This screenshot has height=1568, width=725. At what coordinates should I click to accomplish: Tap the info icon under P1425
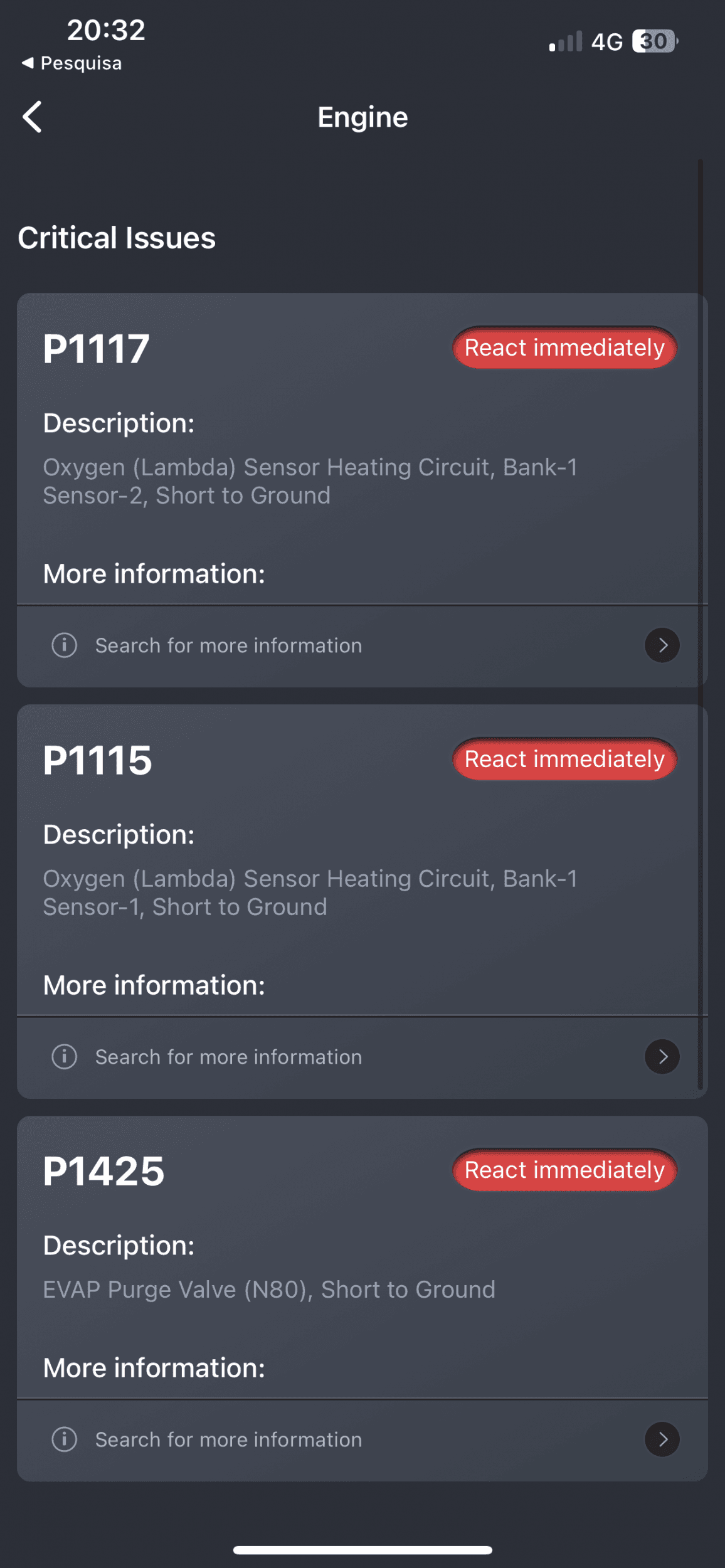pos(64,1439)
